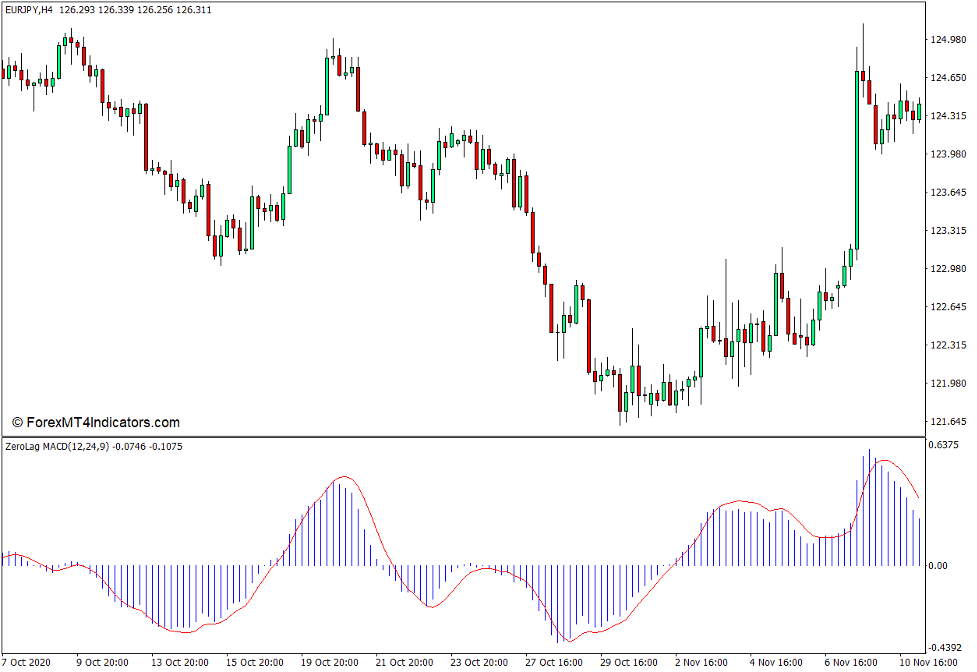Select the 10 Nov 16:00 date label
The width and height of the screenshot is (977, 672).
pos(929,662)
